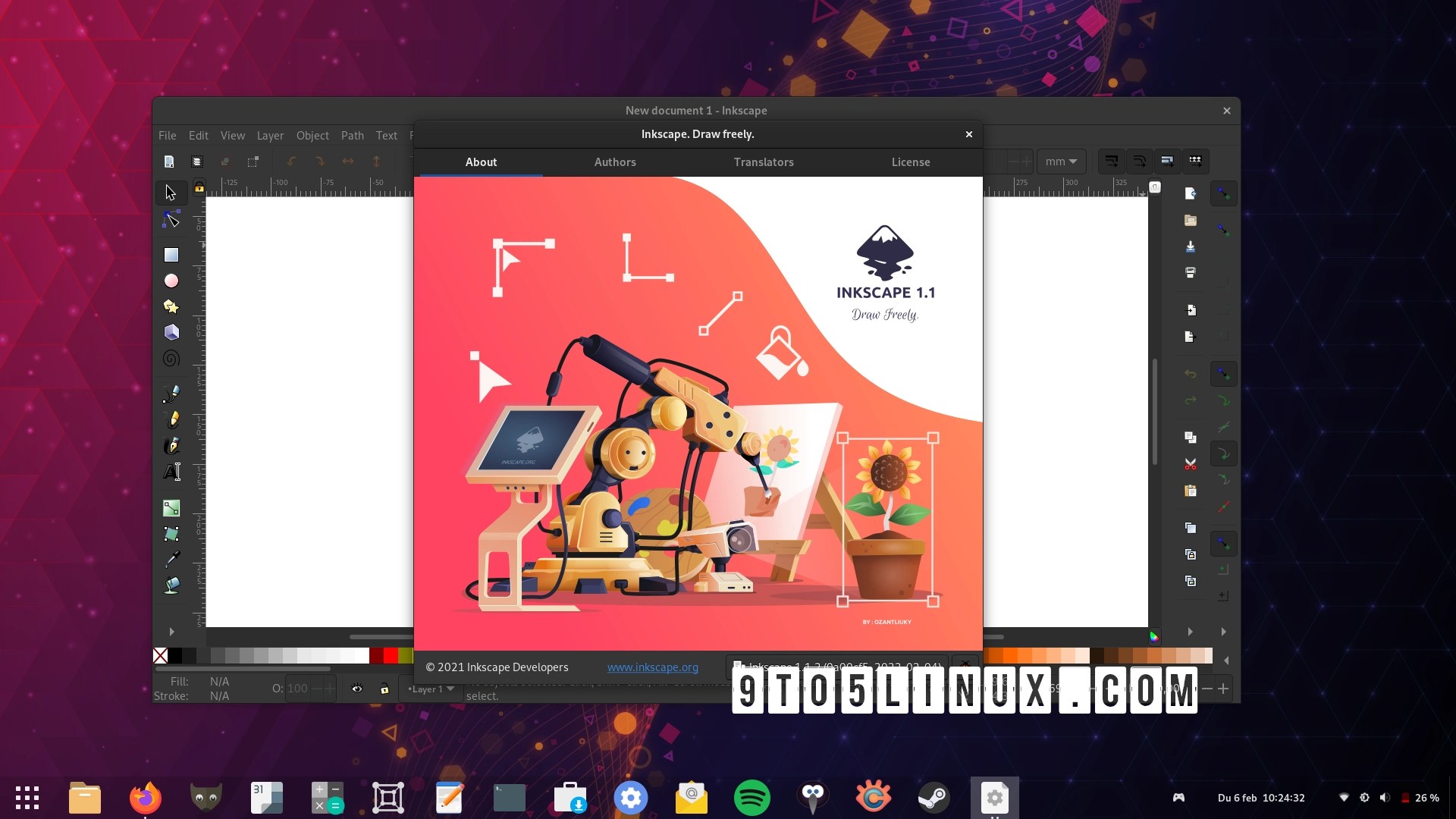
Task: Toggle the lock on Layer 1
Action: tap(384, 689)
